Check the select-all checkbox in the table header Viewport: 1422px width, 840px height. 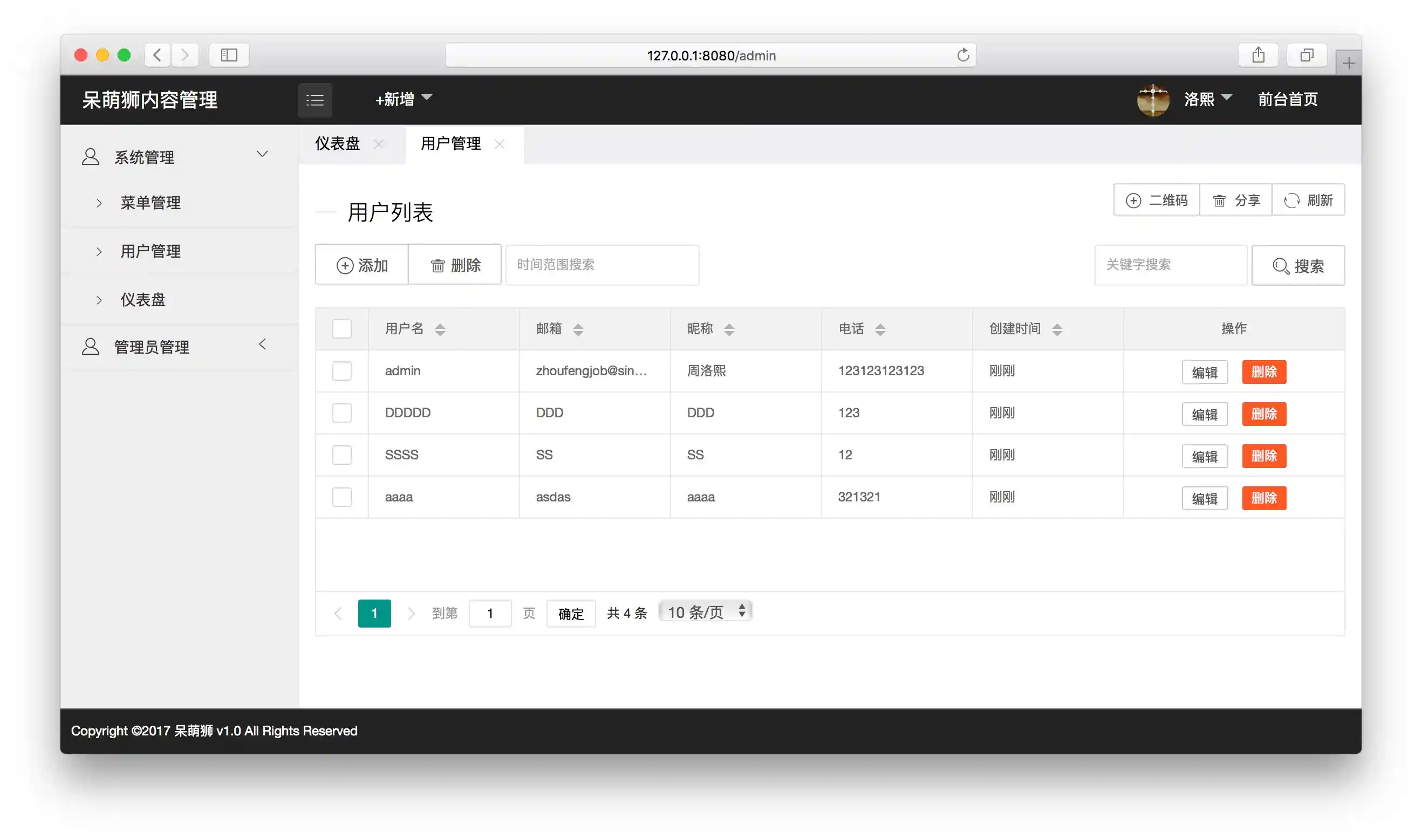click(x=341, y=329)
